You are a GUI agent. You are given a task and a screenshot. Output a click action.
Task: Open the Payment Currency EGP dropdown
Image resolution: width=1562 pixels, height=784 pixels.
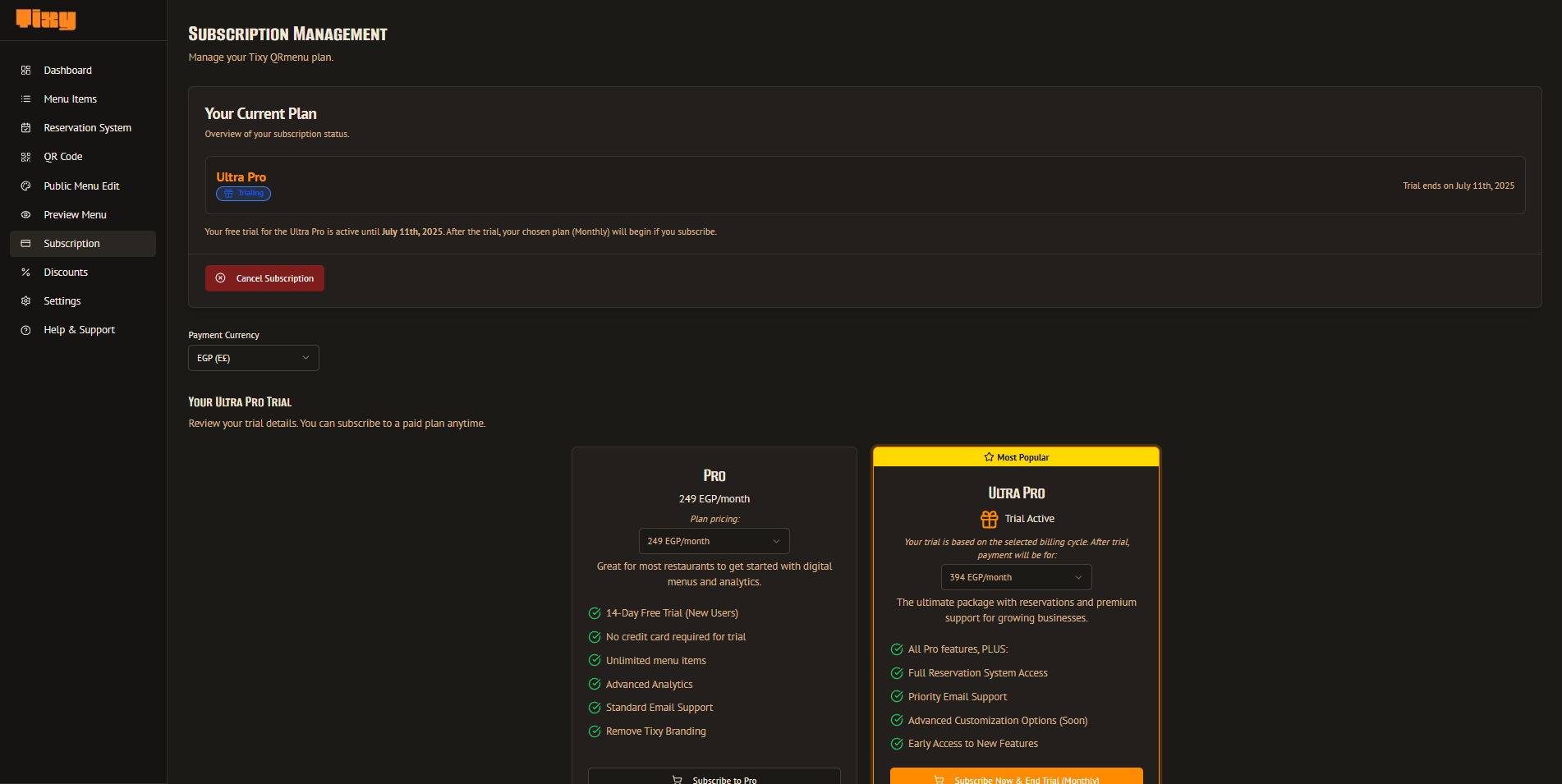point(254,358)
